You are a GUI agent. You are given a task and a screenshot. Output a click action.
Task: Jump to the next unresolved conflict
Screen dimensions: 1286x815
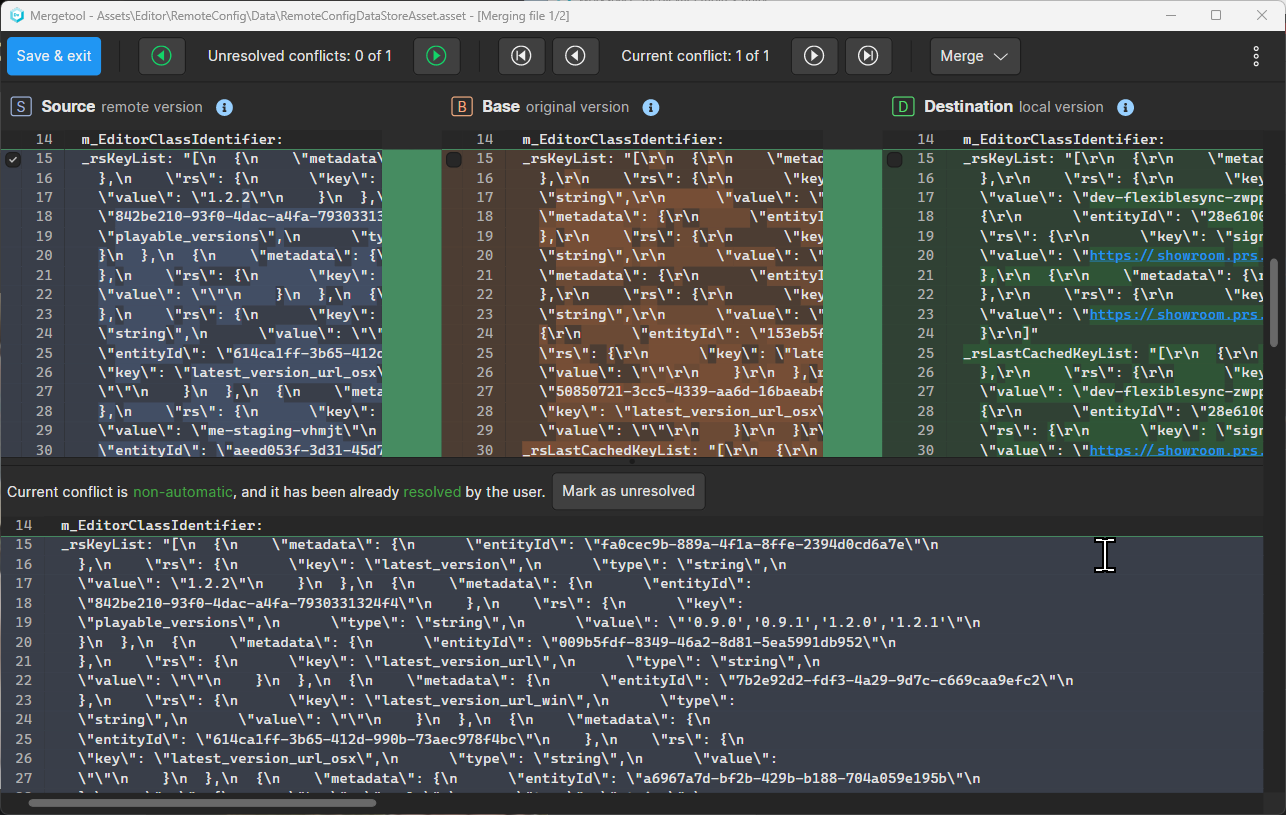437,56
